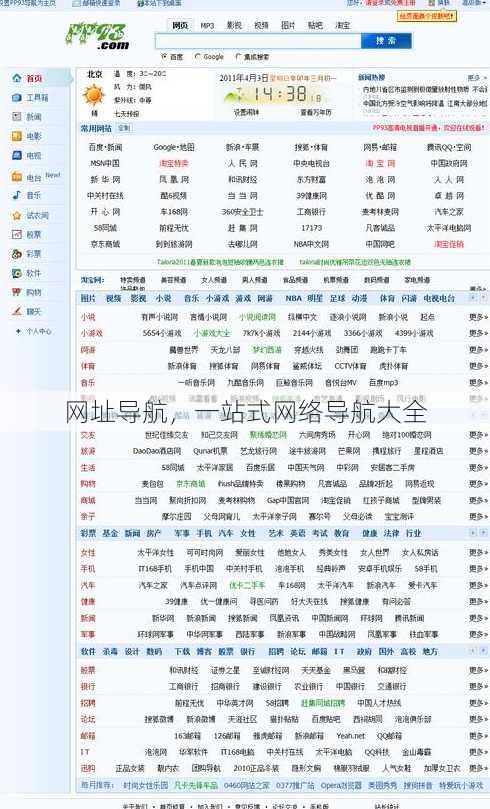Open the 163邮箱 link
Screen dimensions: 490x809
188,736
